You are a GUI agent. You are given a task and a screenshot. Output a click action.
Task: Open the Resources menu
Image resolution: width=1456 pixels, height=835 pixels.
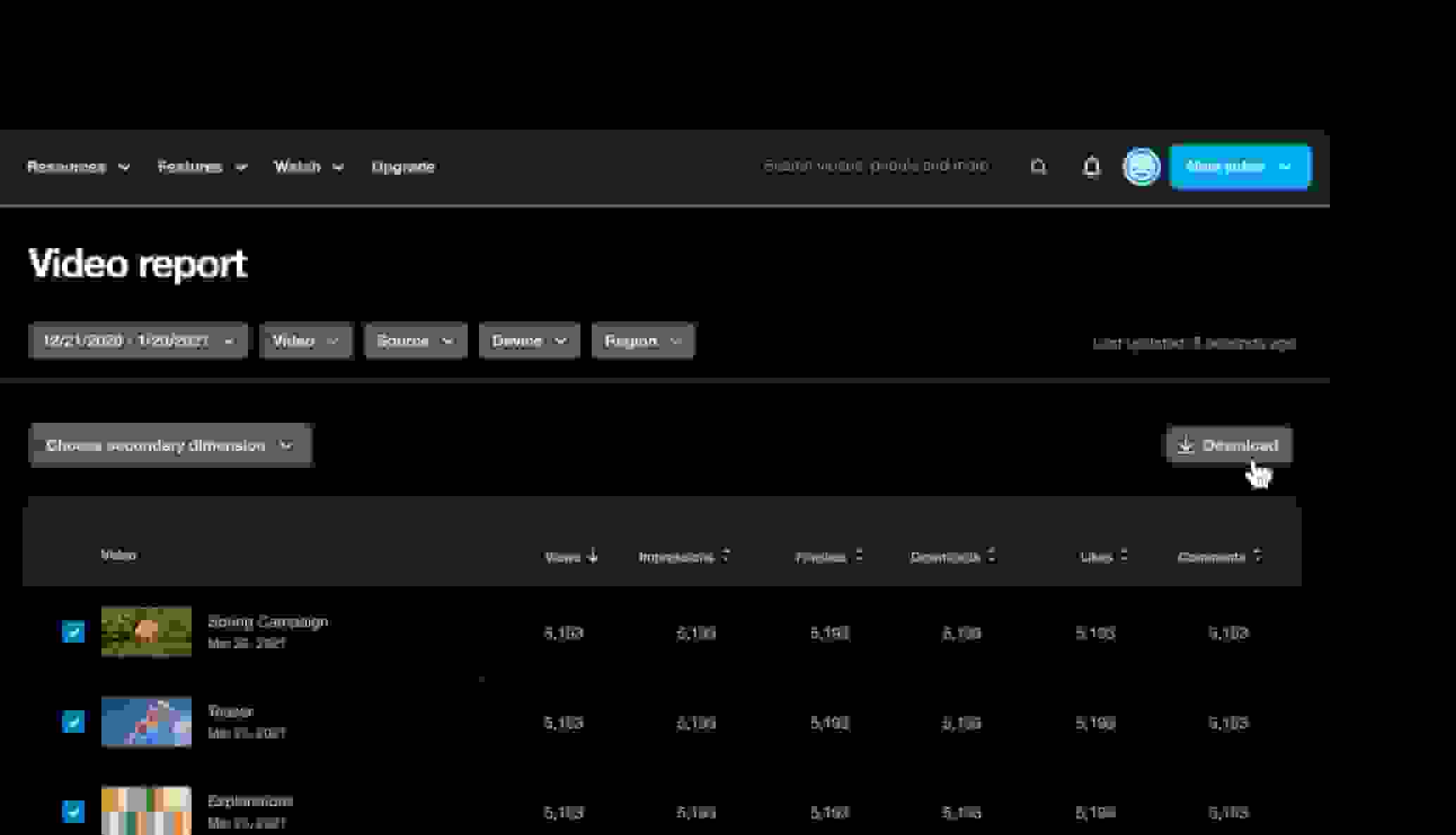78,167
